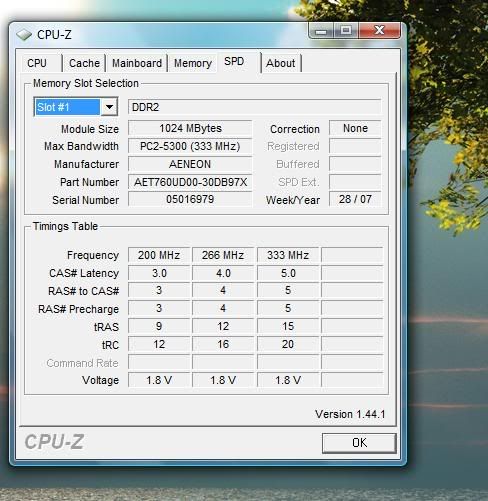Click the RAS# to CAS# label
Viewport: 488px width, 501px height.
(83, 291)
